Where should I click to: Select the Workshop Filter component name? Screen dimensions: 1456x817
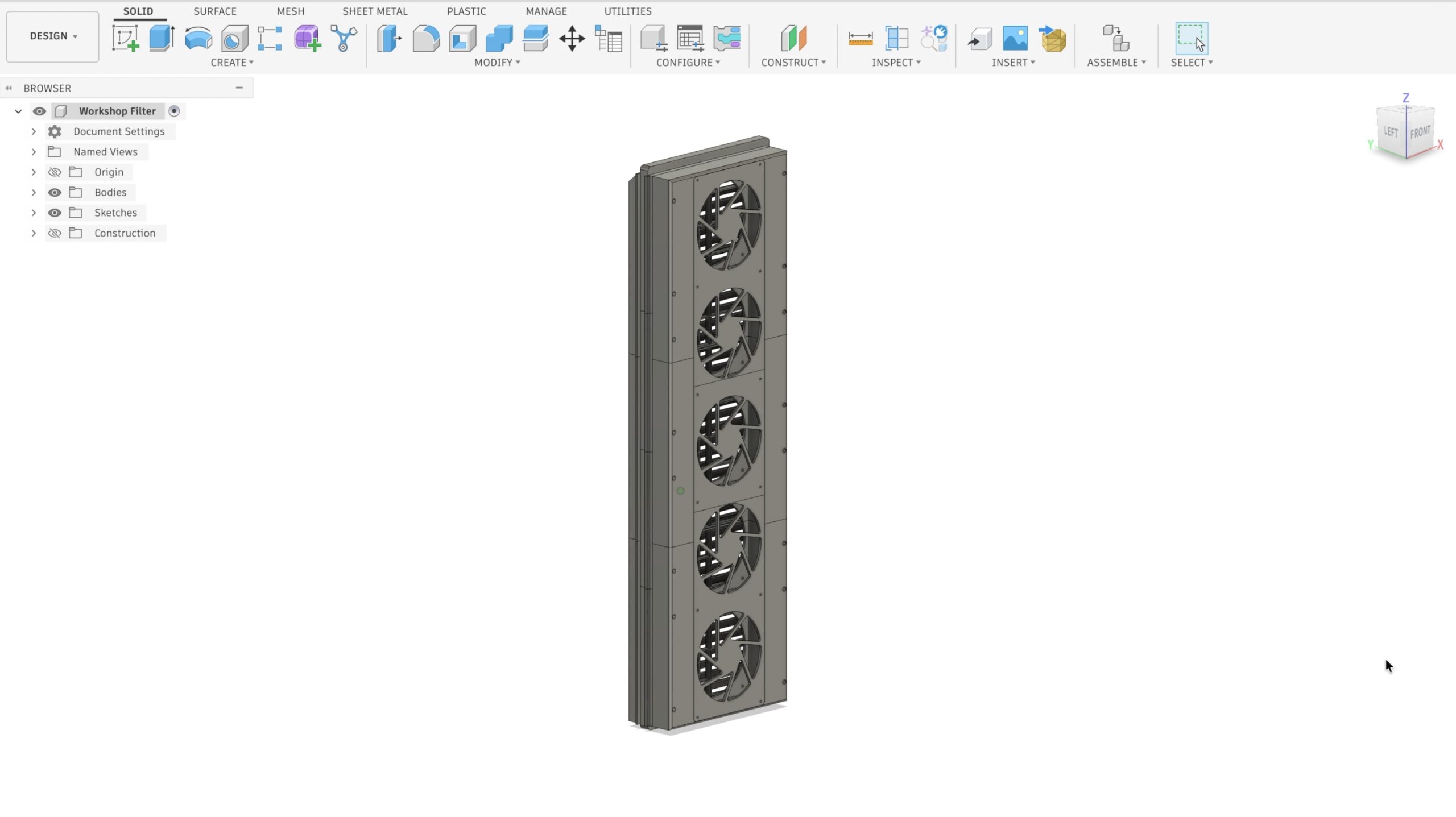pyautogui.click(x=117, y=111)
